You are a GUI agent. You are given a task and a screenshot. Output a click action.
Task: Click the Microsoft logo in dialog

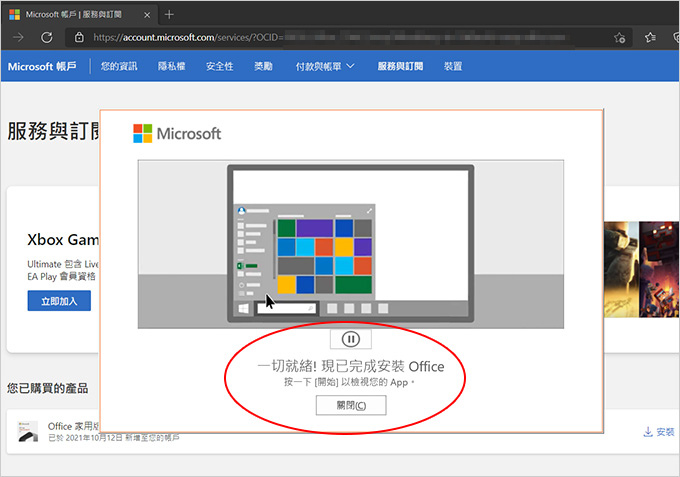coord(177,134)
